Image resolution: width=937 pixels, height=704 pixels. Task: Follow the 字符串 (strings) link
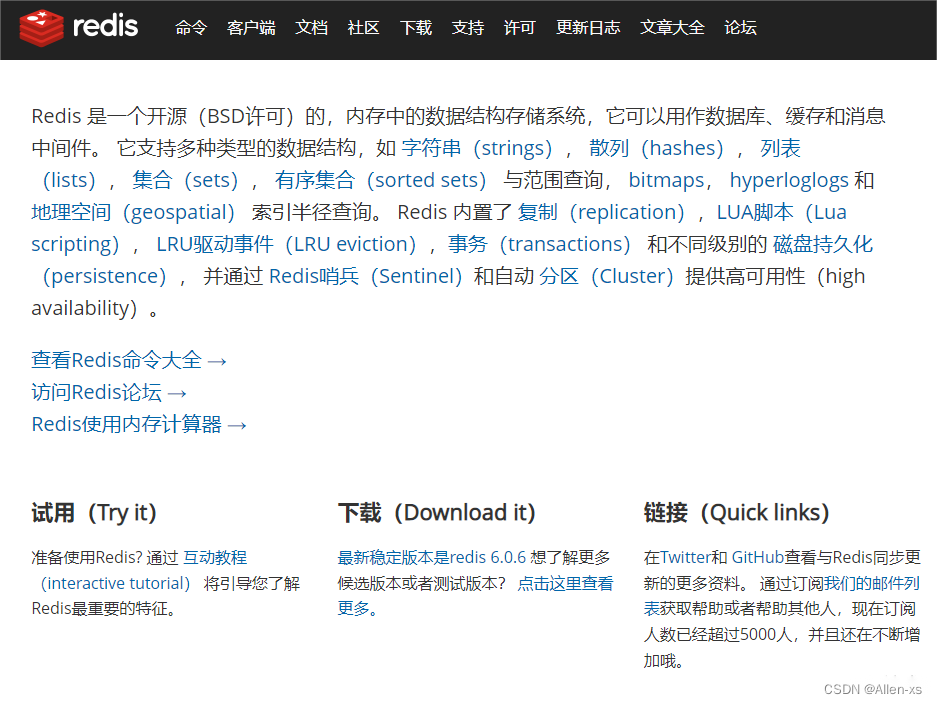tap(477, 148)
